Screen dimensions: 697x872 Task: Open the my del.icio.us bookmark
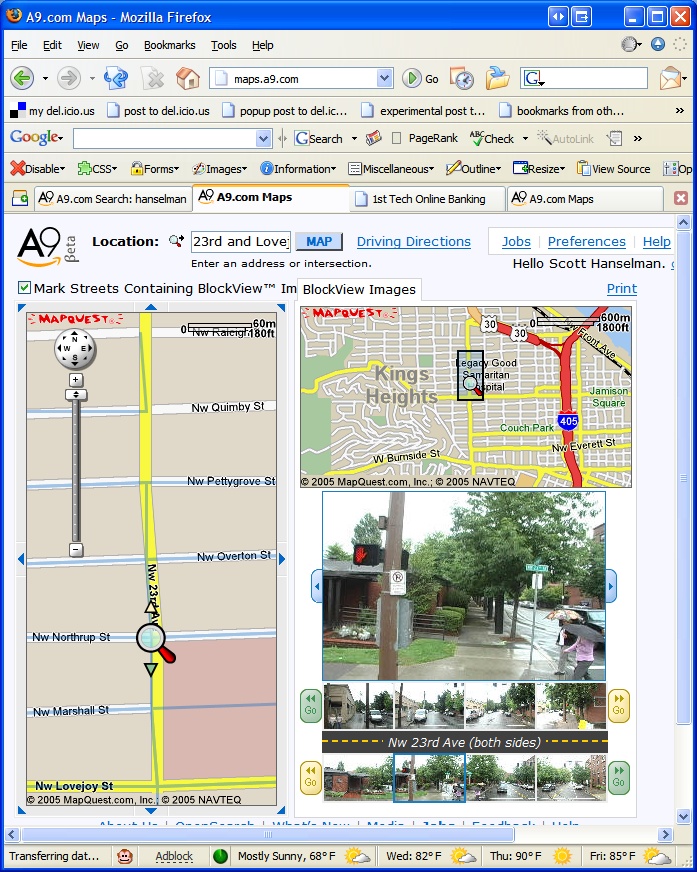tap(52, 111)
